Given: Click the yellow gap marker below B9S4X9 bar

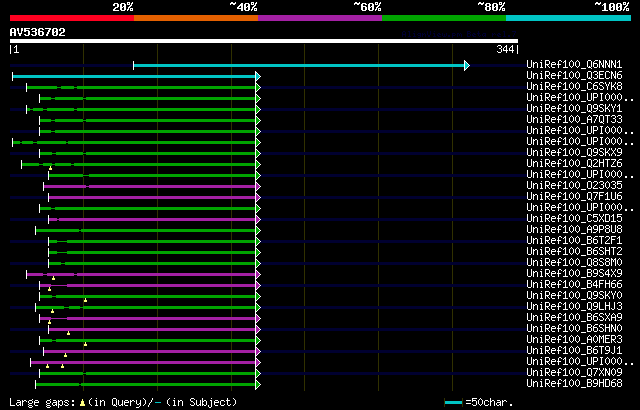Looking at the screenshot, I should (x=53, y=278).
